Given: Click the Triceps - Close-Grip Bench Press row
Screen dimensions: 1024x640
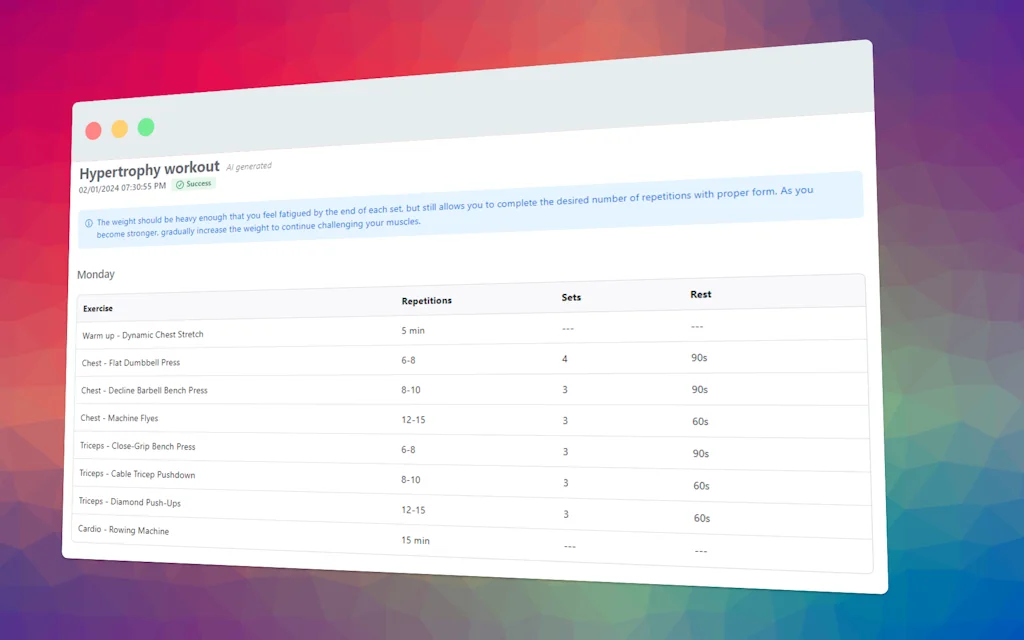Looking at the screenshot, I should 137,446.
